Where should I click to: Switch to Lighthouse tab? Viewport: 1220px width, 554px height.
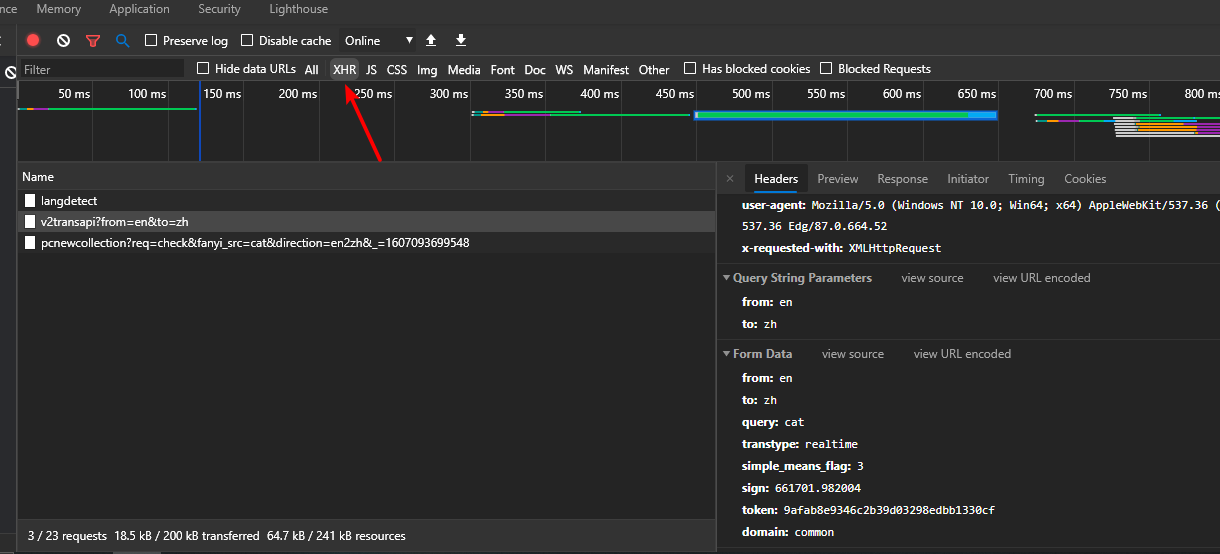coord(298,9)
